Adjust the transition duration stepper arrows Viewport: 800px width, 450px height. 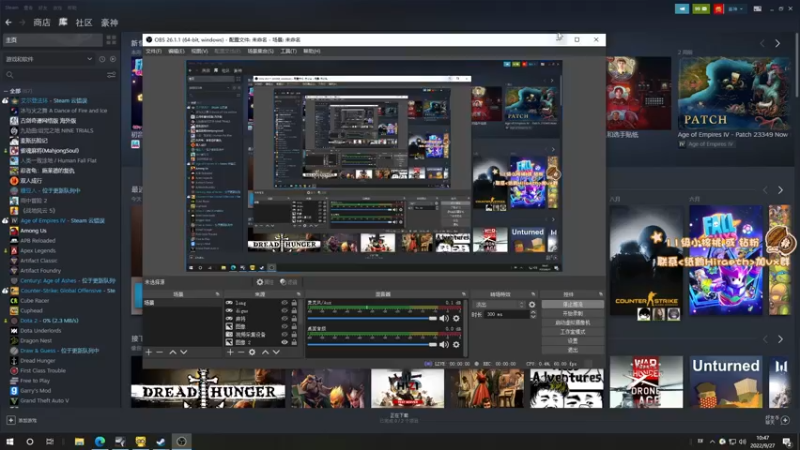click(x=533, y=315)
